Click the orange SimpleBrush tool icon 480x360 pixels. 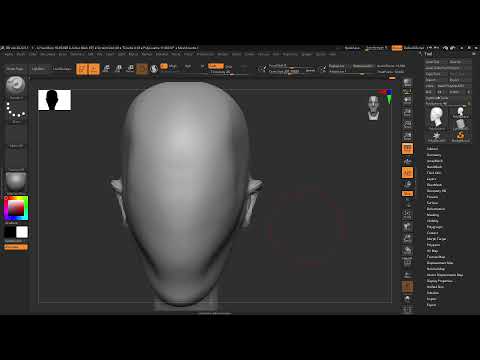tap(460, 136)
